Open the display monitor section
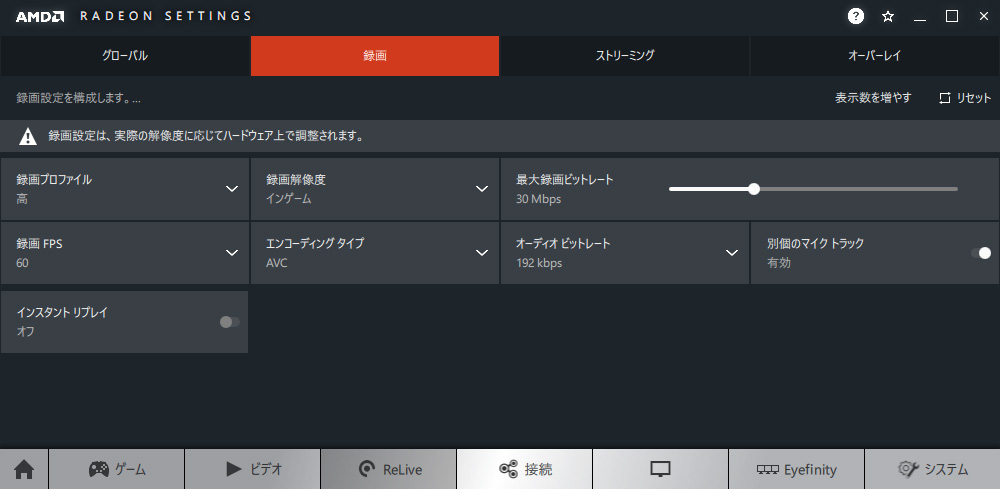The height and width of the screenshot is (489, 1000). pos(660,469)
